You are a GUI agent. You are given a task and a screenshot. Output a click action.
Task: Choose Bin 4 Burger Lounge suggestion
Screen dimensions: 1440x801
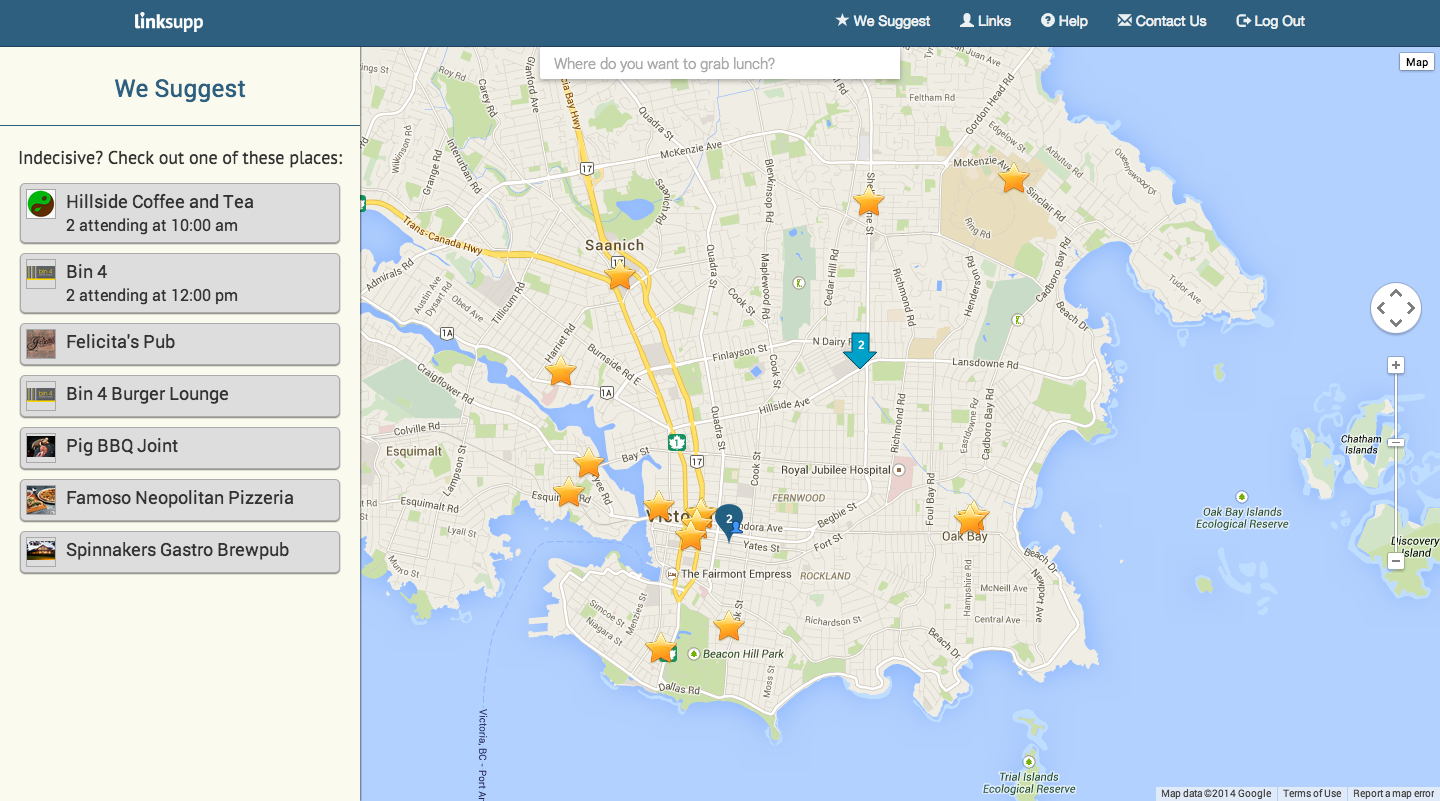180,396
